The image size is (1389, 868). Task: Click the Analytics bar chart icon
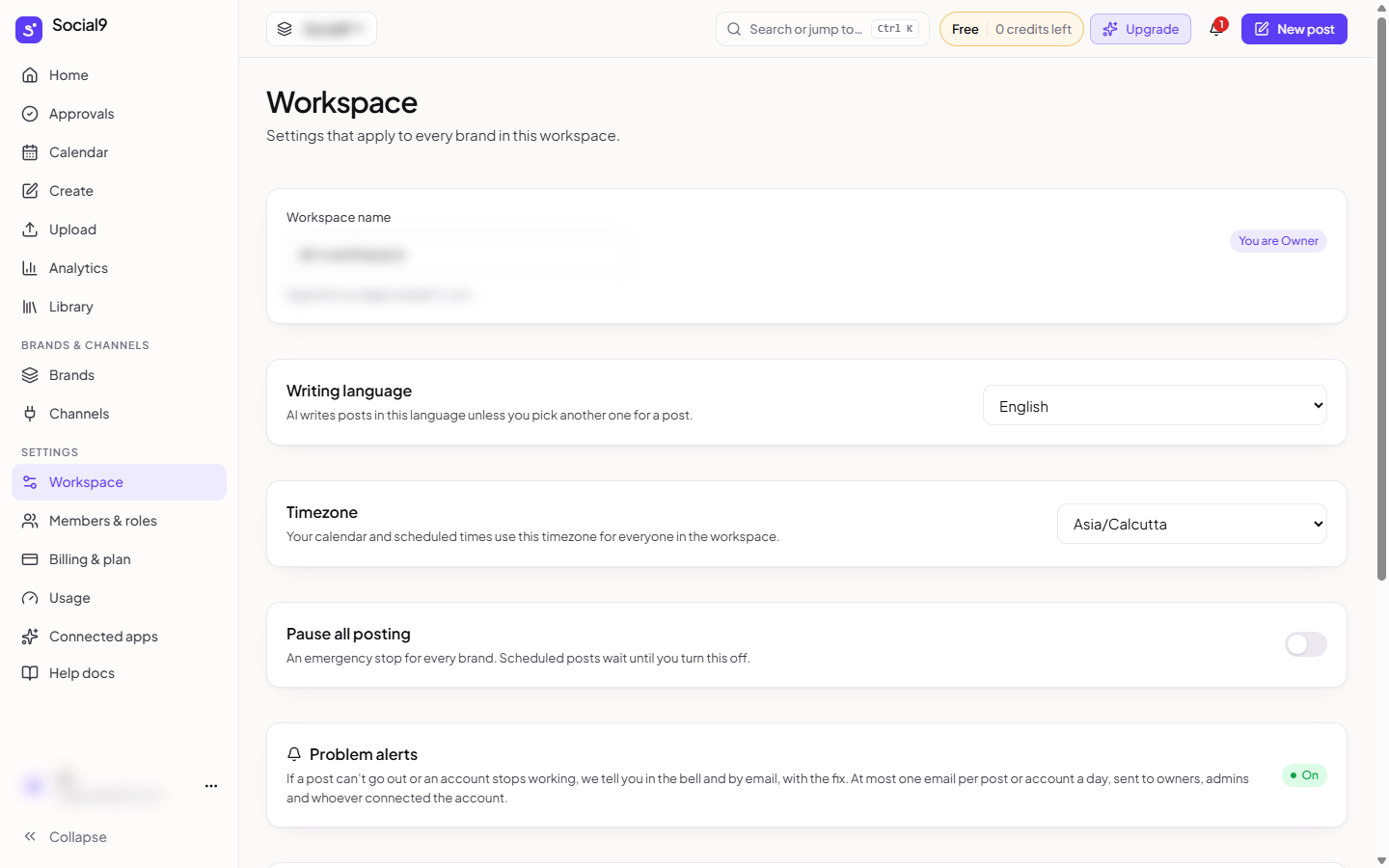coord(30,268)
